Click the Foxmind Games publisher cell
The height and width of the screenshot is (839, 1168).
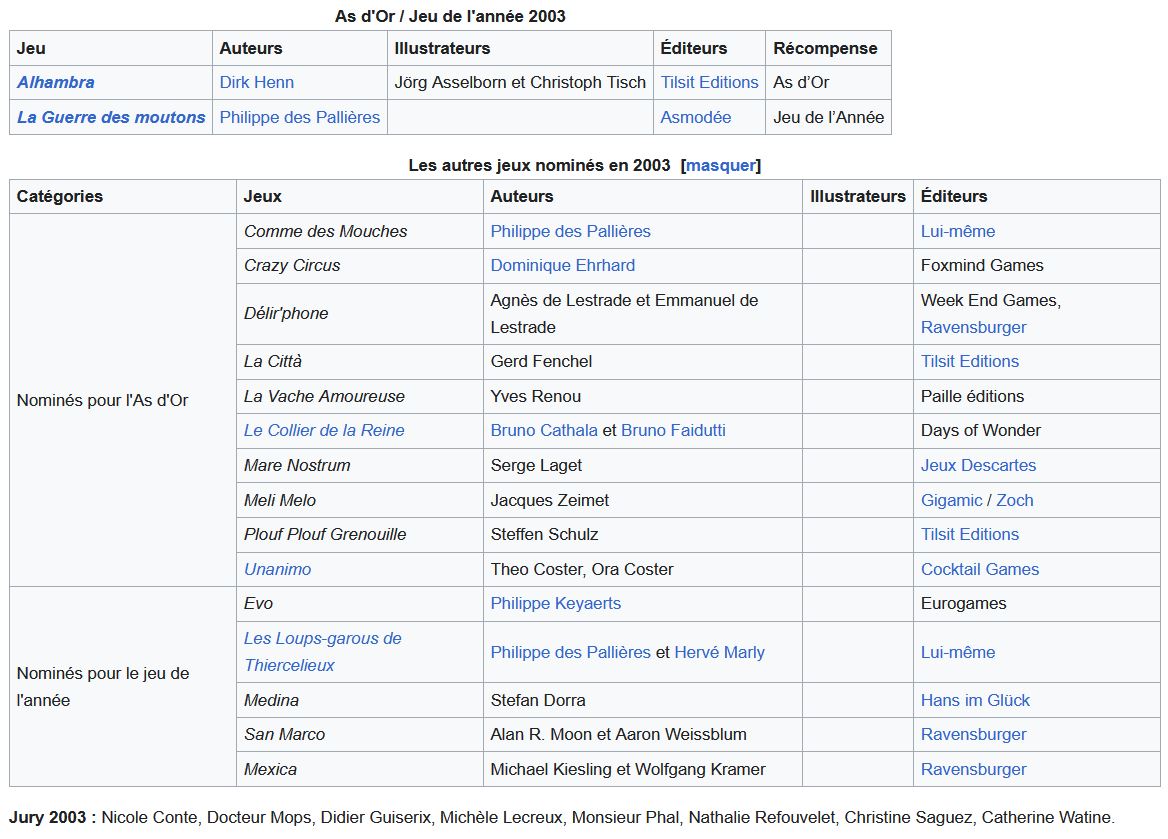pos(1037,266)
